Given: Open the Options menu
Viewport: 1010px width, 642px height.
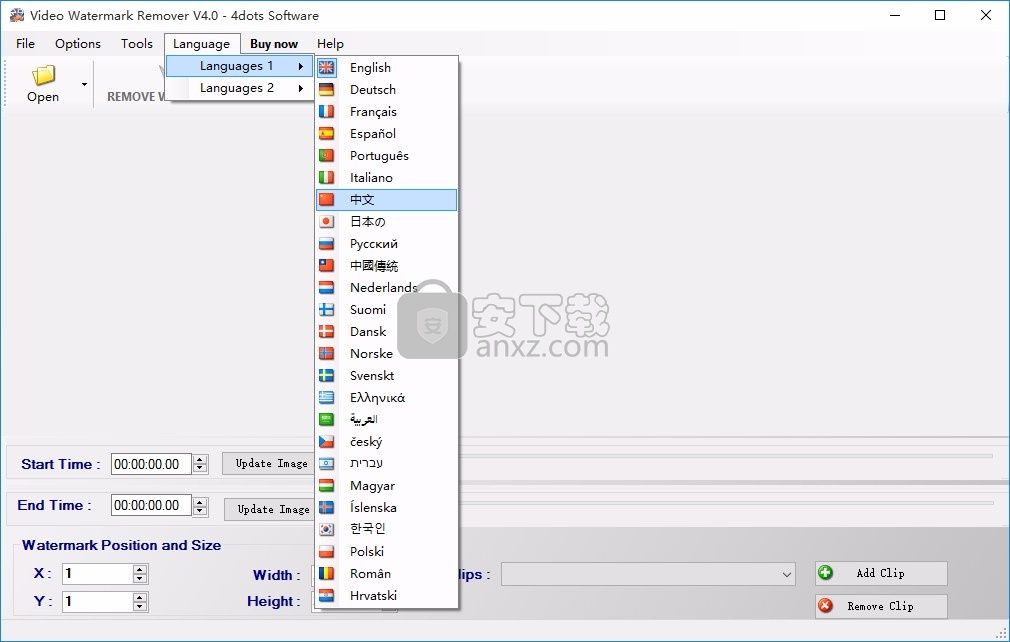Looking at the screenshot, I should (78, 44).
